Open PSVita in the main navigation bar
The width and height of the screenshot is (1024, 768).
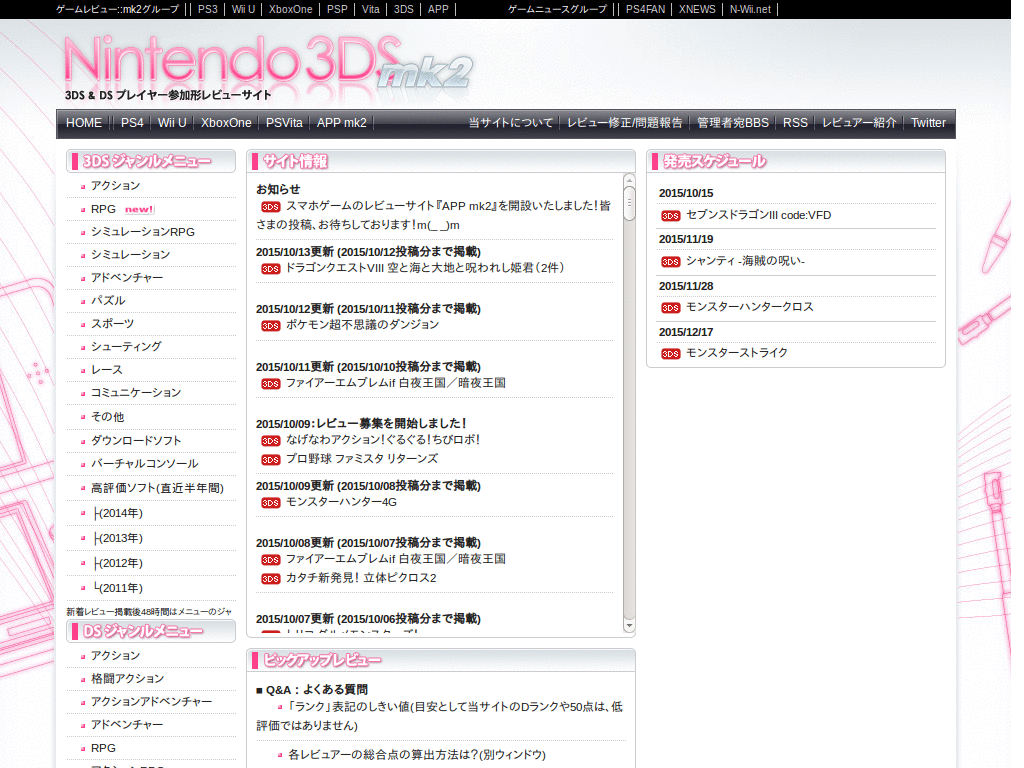(284, 123)
